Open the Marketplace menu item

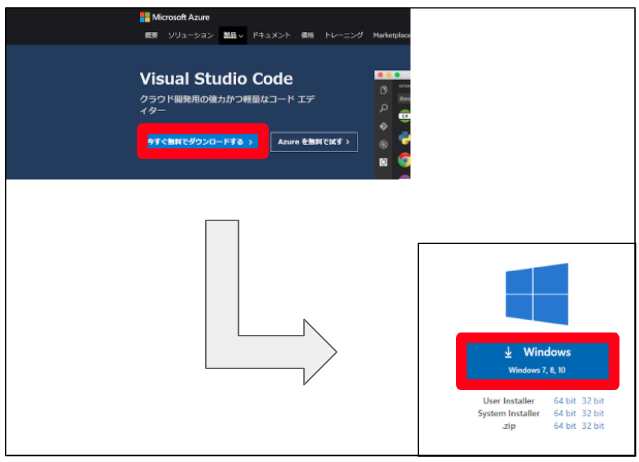click(x=391, y=35)
